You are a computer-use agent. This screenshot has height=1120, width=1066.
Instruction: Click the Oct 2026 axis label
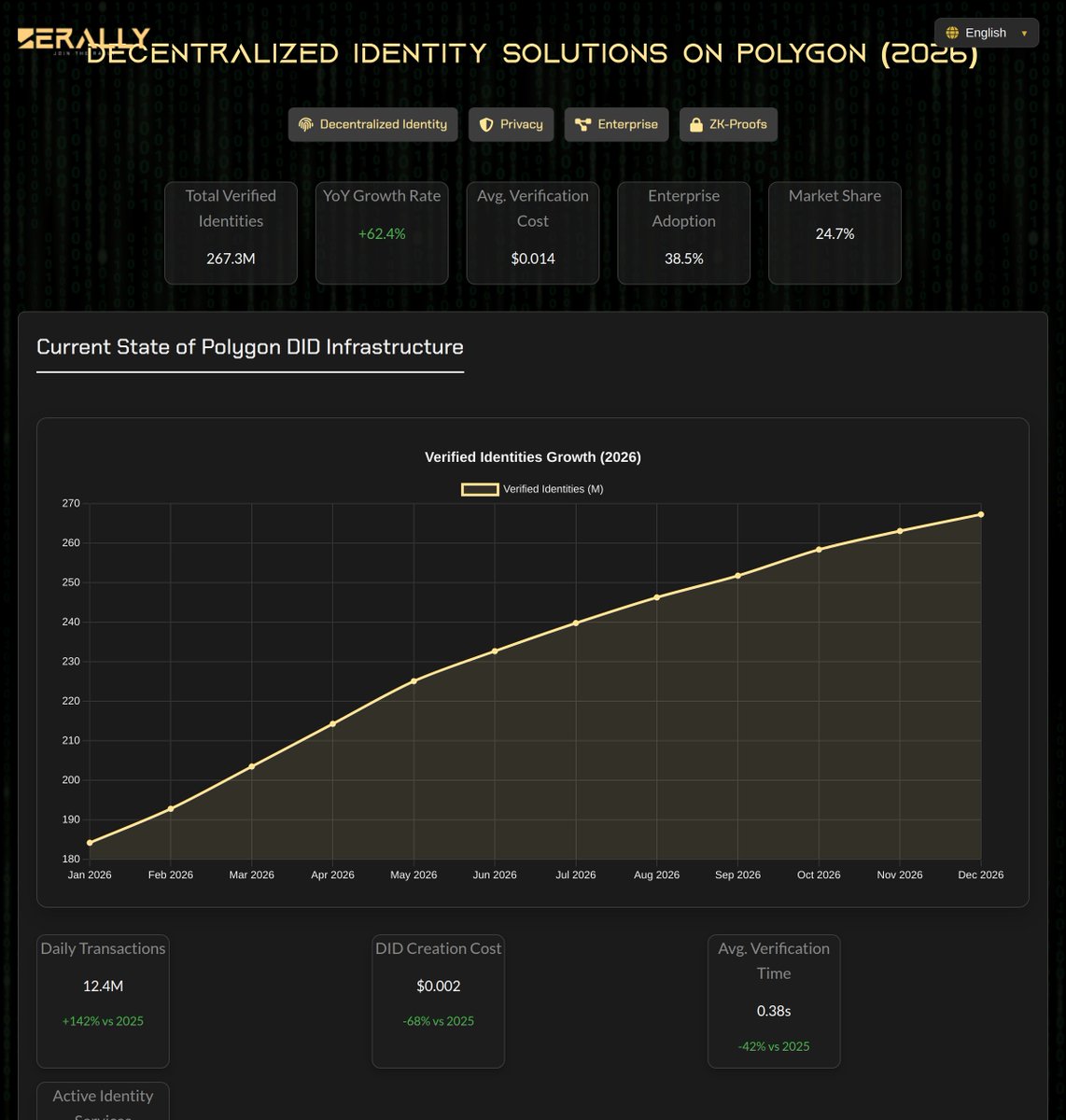tap(819, 875)
